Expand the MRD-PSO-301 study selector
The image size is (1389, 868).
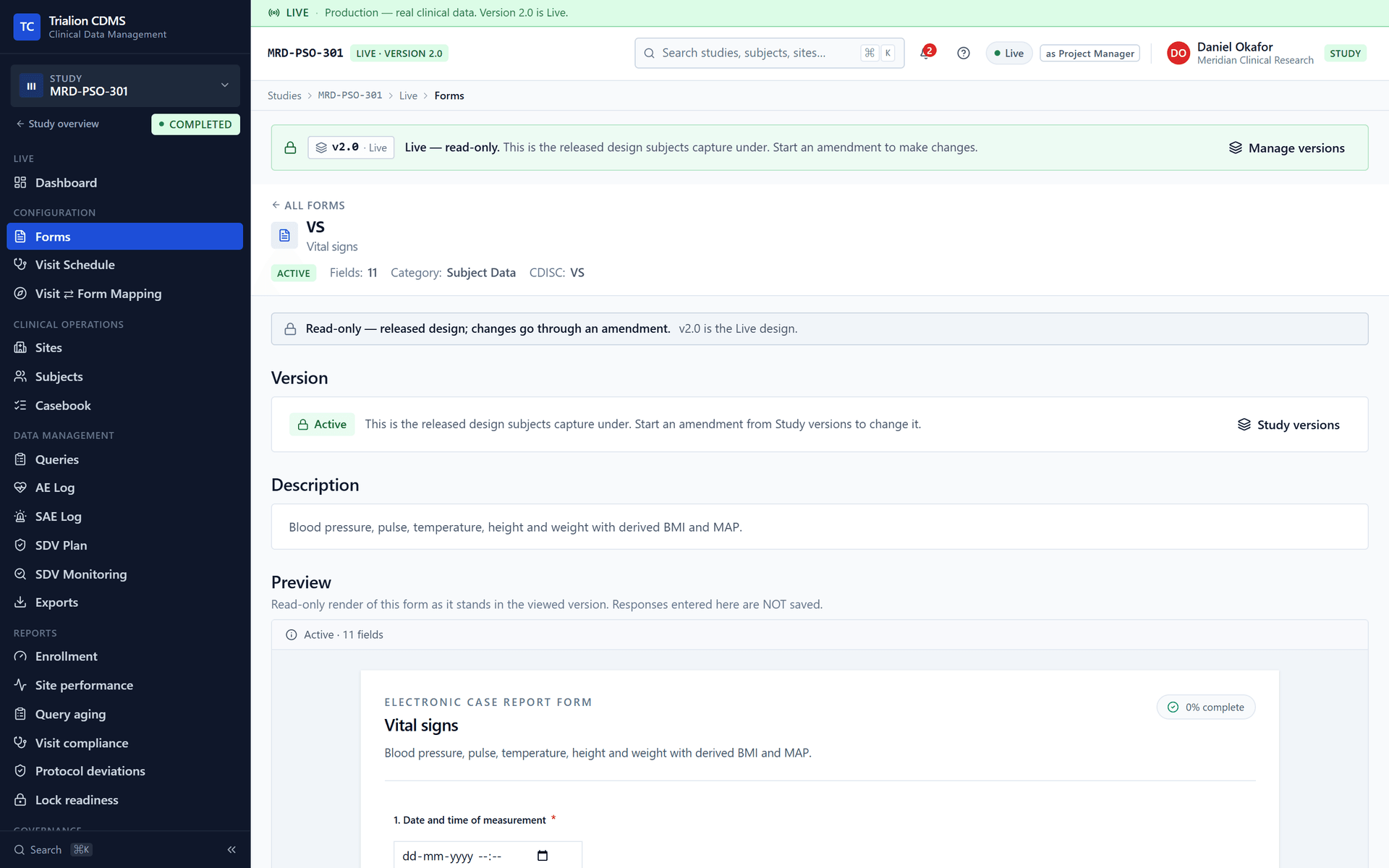[125, 85]
